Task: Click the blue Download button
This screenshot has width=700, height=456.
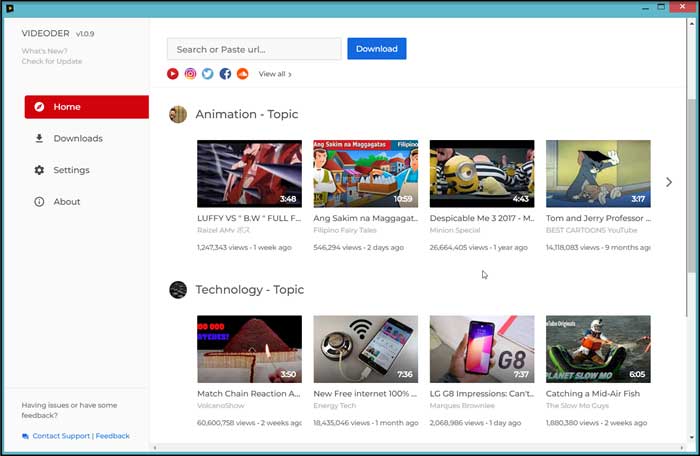Action: [377, 49]
